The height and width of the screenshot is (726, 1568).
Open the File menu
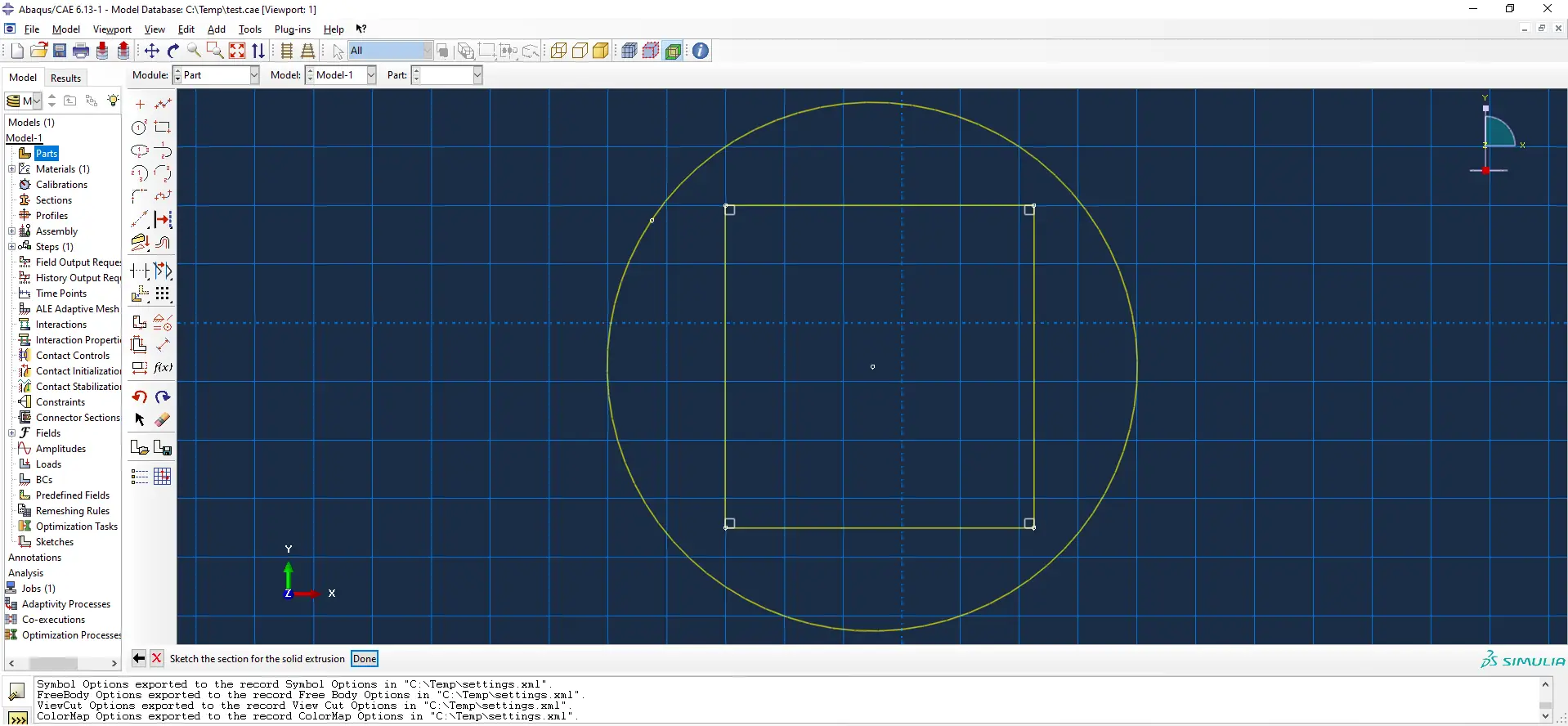tap(32, 29)
